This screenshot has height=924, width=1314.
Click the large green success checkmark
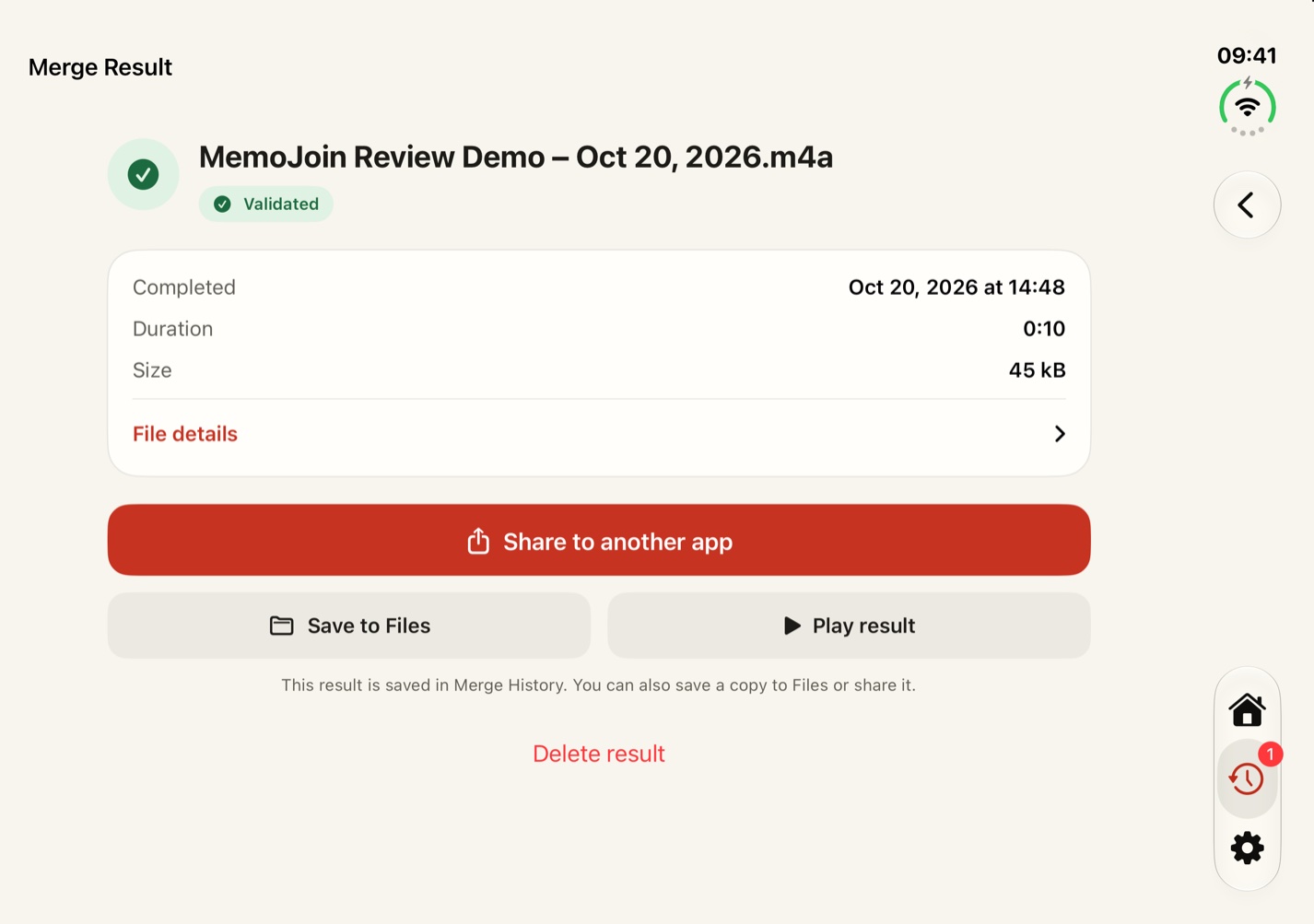(143, 174)
